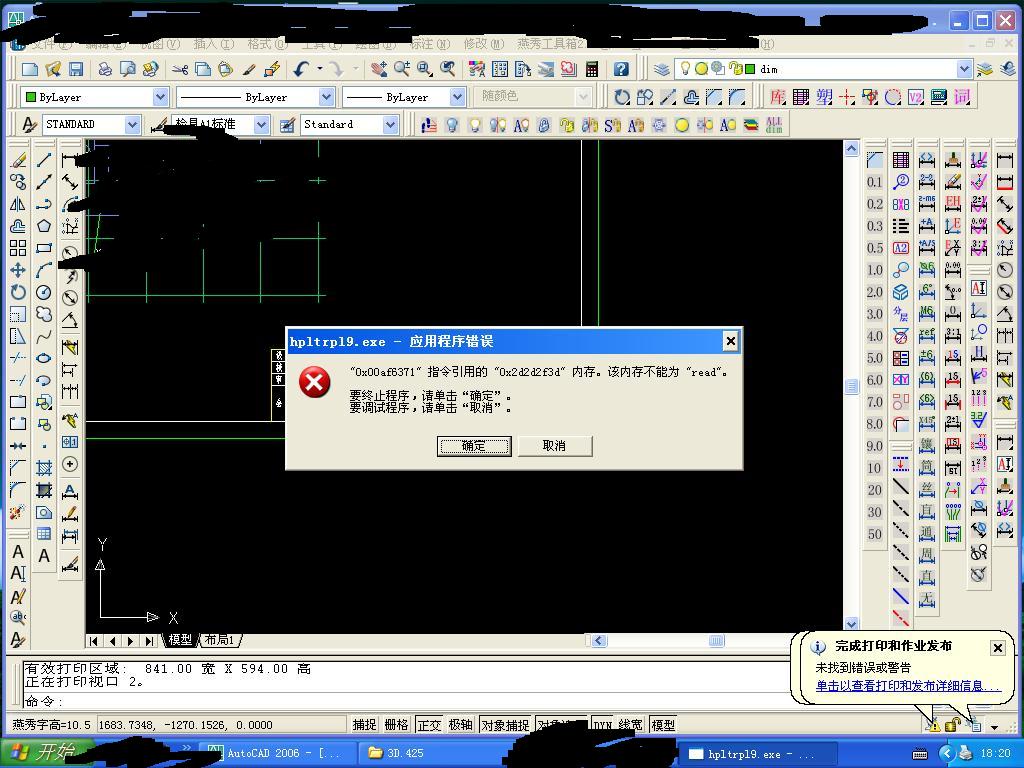Viewport: 1024px width, 768px height.
Task: Toggle 对象捕捉 object snap in status bar
Action: point(505,724)
